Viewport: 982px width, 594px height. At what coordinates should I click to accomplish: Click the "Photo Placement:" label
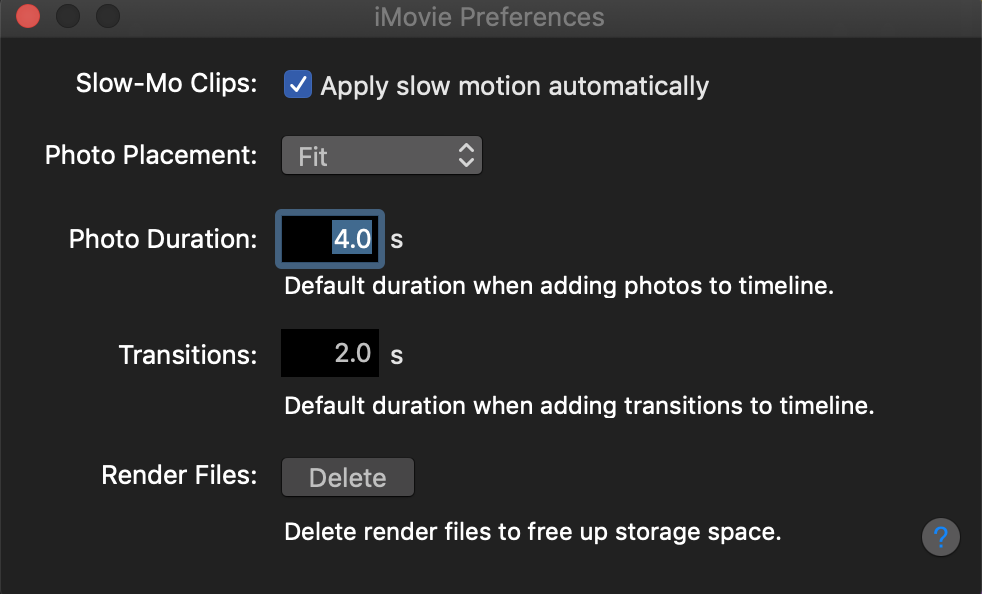click(x=151, y=156)
